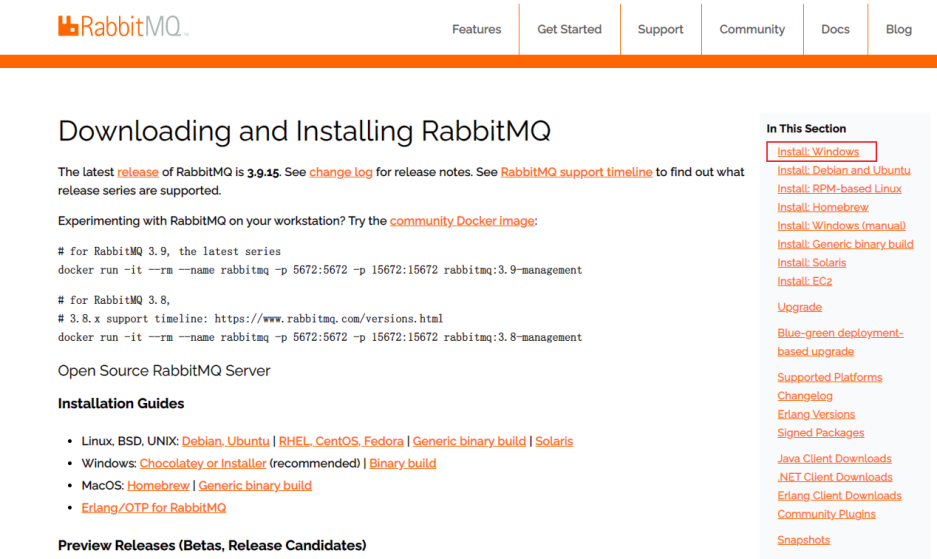This screenshot has height=559, width=937.
Task: Follow the 'release' link in intro paragraph
Action: pos(137,172)
